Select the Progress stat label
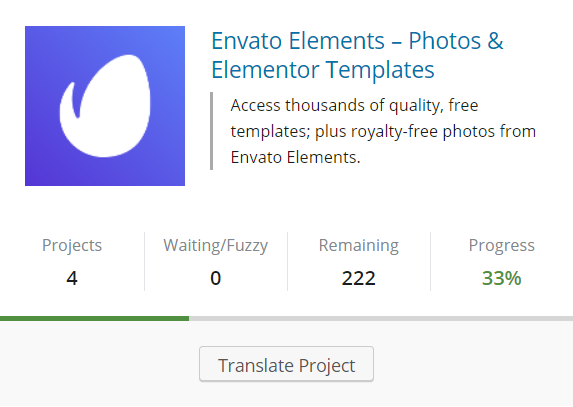Screen dimensions: 573x407 501,245
